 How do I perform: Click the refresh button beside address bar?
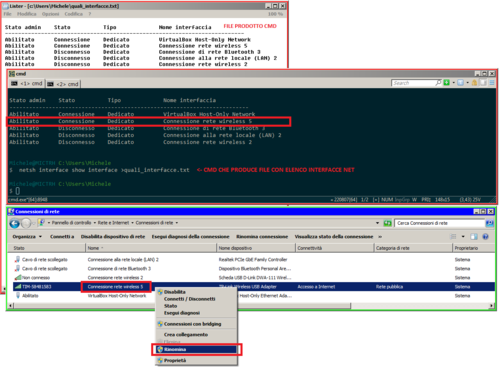[x=387, y=223]
